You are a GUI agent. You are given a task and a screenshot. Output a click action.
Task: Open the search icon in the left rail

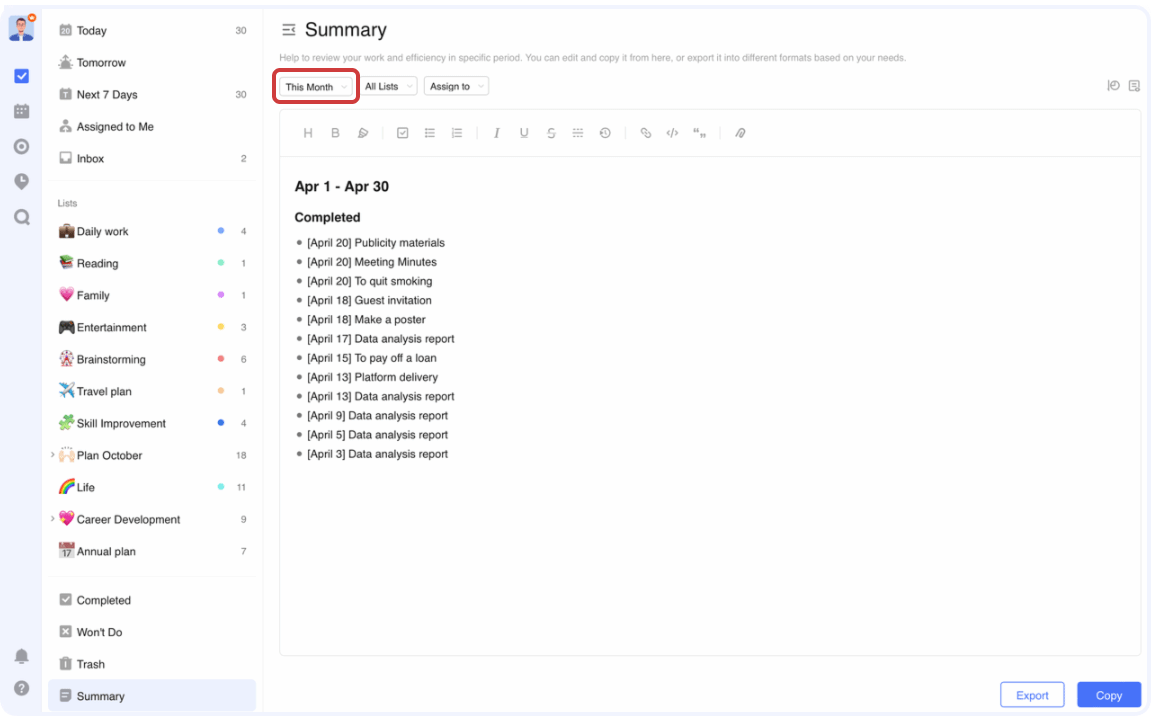pos(21,217)
